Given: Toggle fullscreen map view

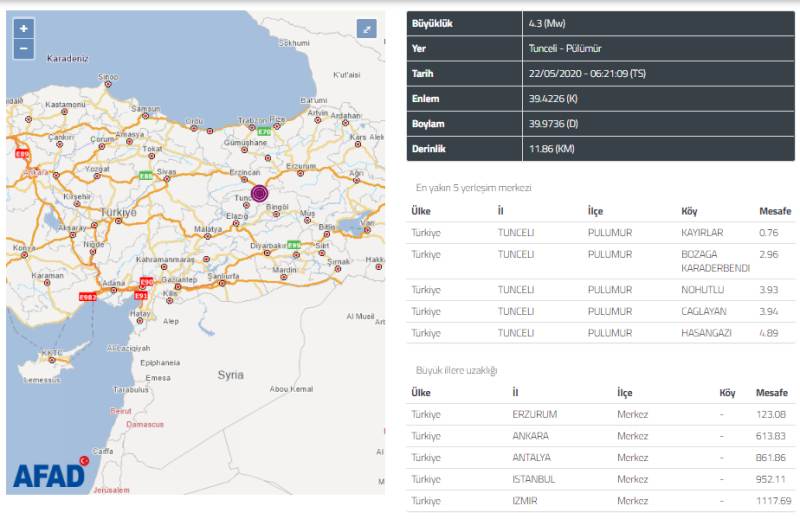Looking at the screenshot, I should [x=367, y=29].
